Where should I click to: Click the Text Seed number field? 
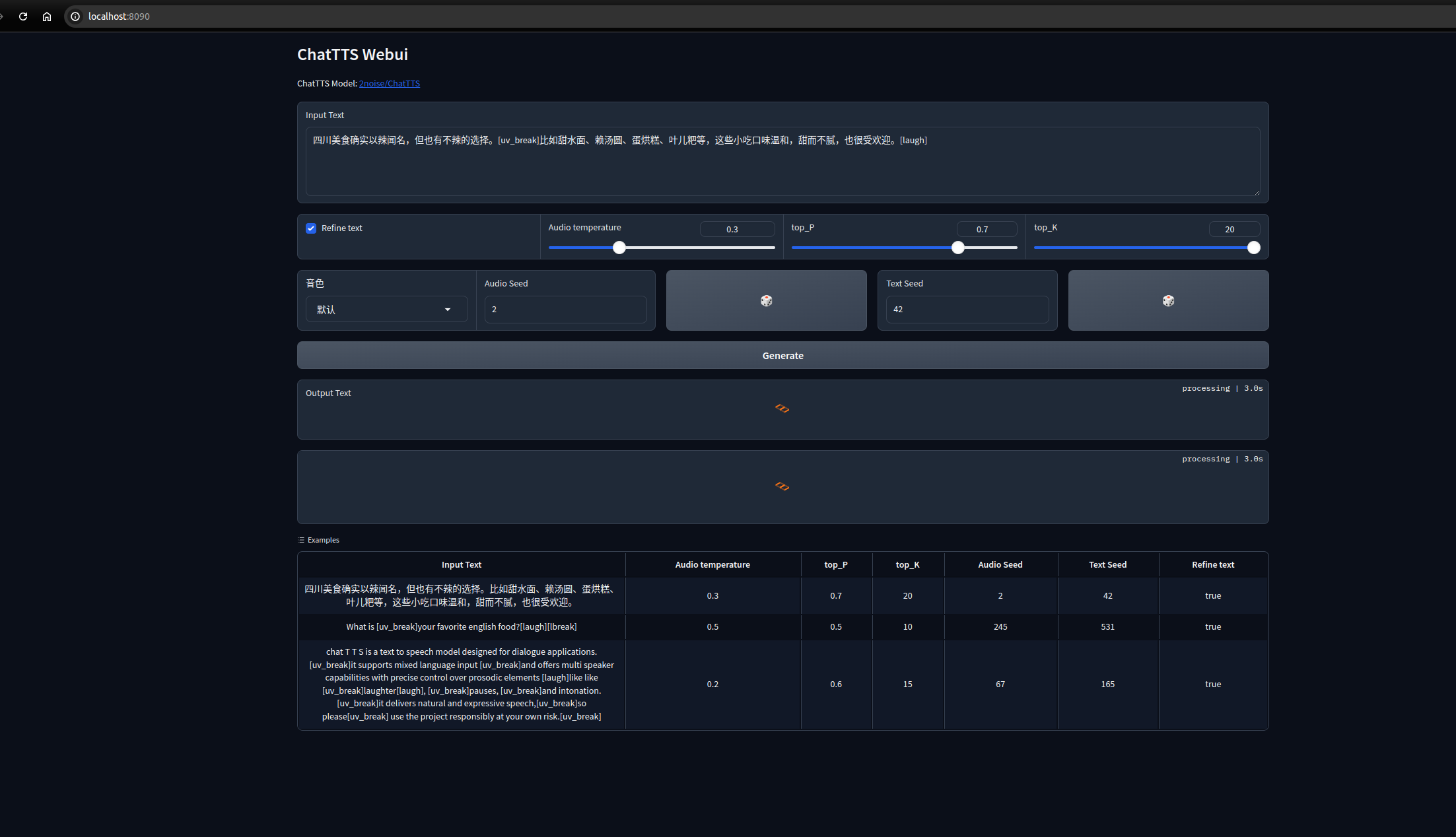(967, 310)
